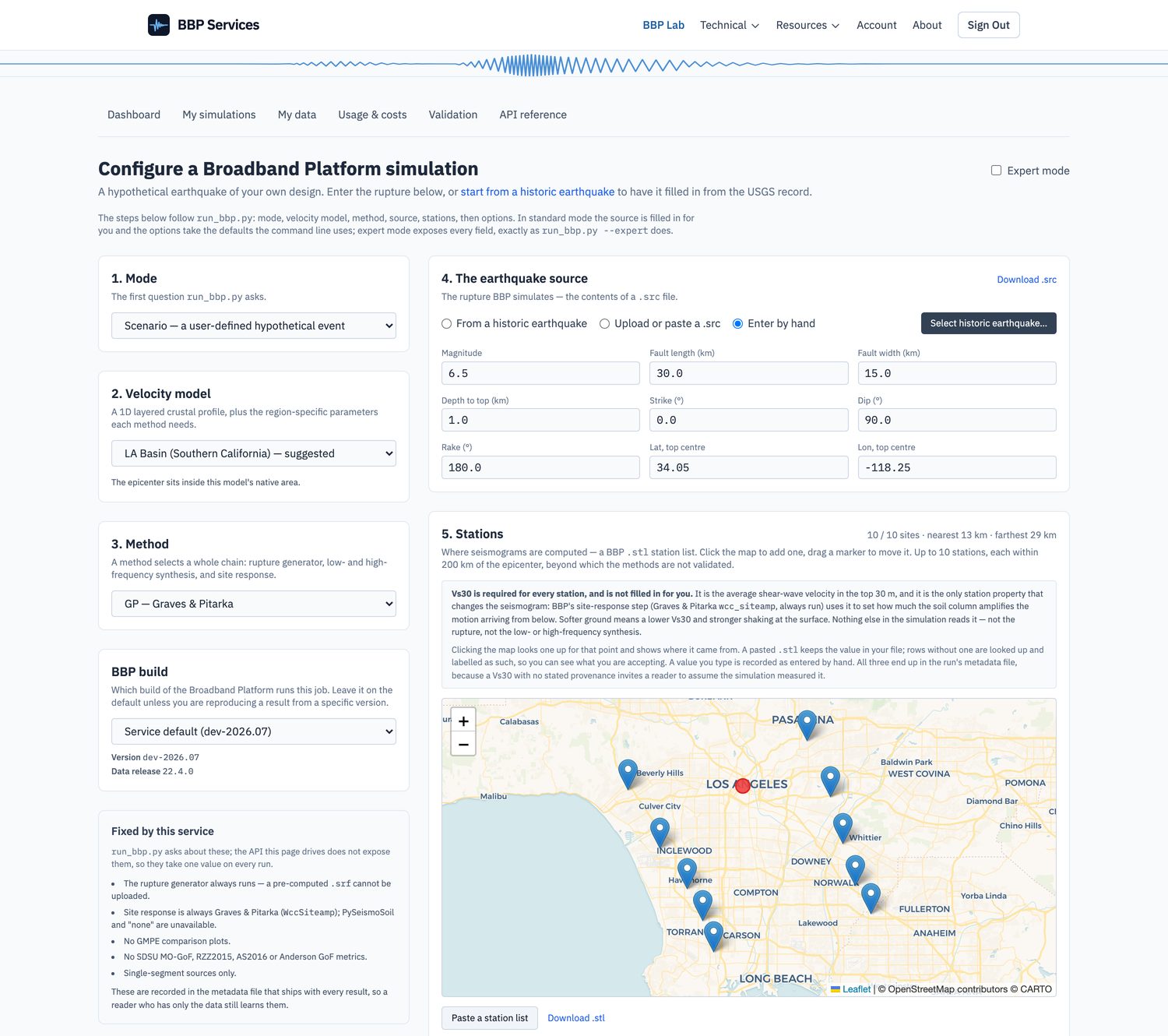Select the station marker directly above Torrance label
The height and width of the screenshot is (1036, 1168).
coord(702,905)
